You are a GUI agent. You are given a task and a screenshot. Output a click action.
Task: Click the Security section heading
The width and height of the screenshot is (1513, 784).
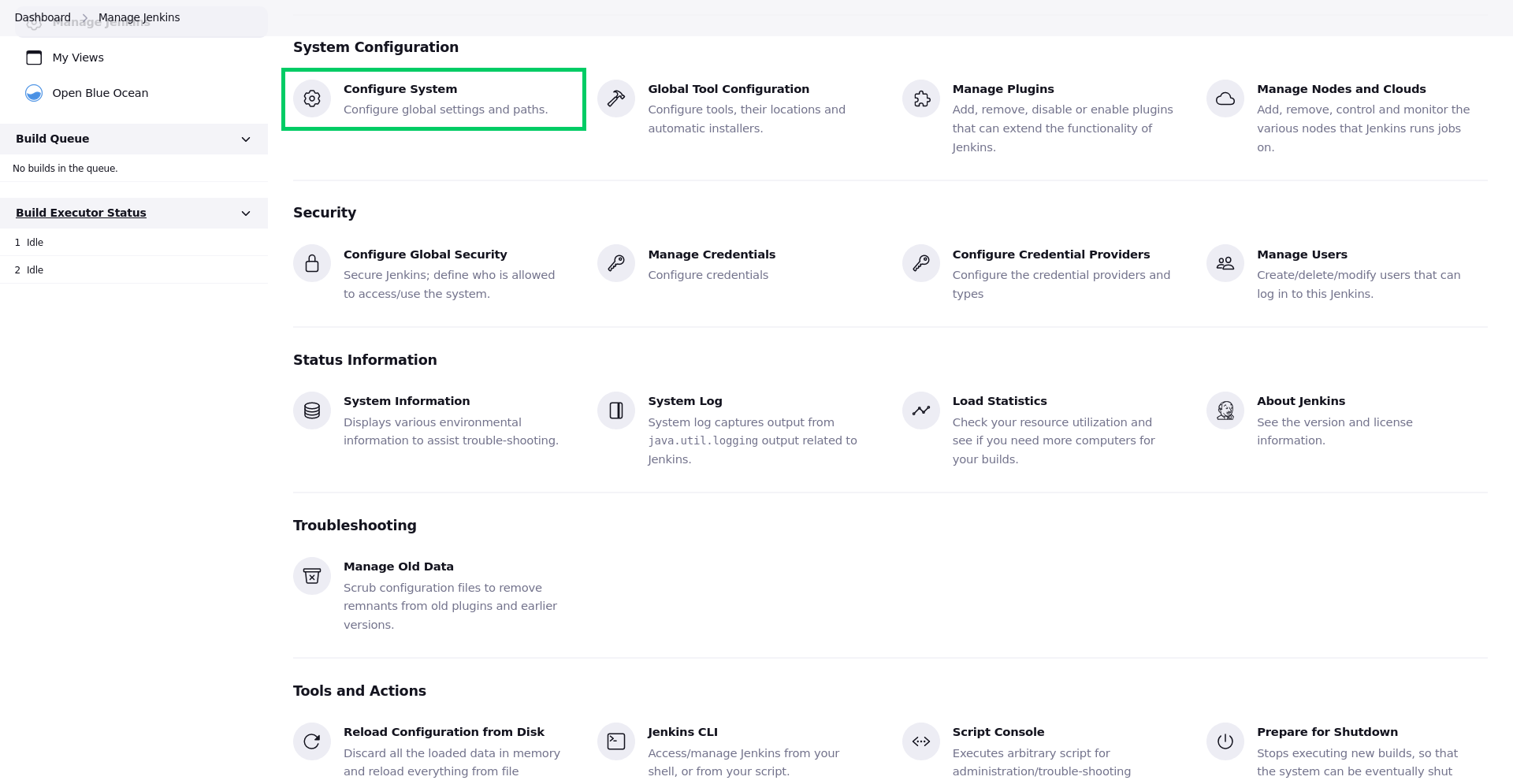tap(325, 213)
